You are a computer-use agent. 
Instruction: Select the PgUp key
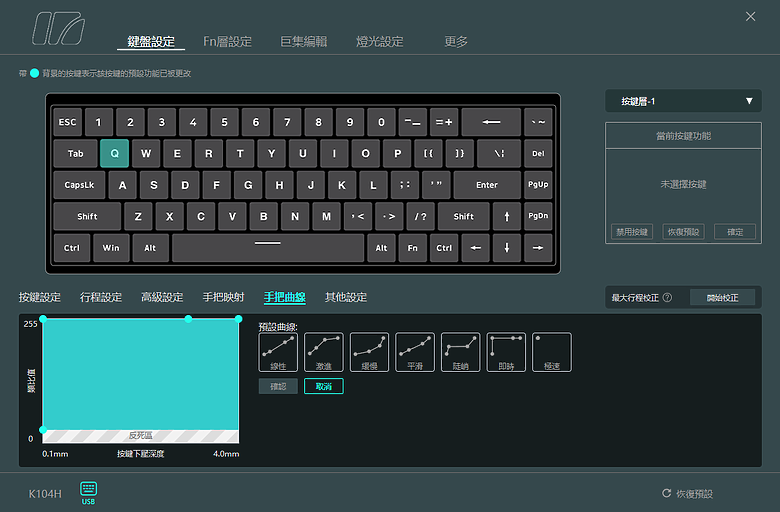click(x=538, y=185)
